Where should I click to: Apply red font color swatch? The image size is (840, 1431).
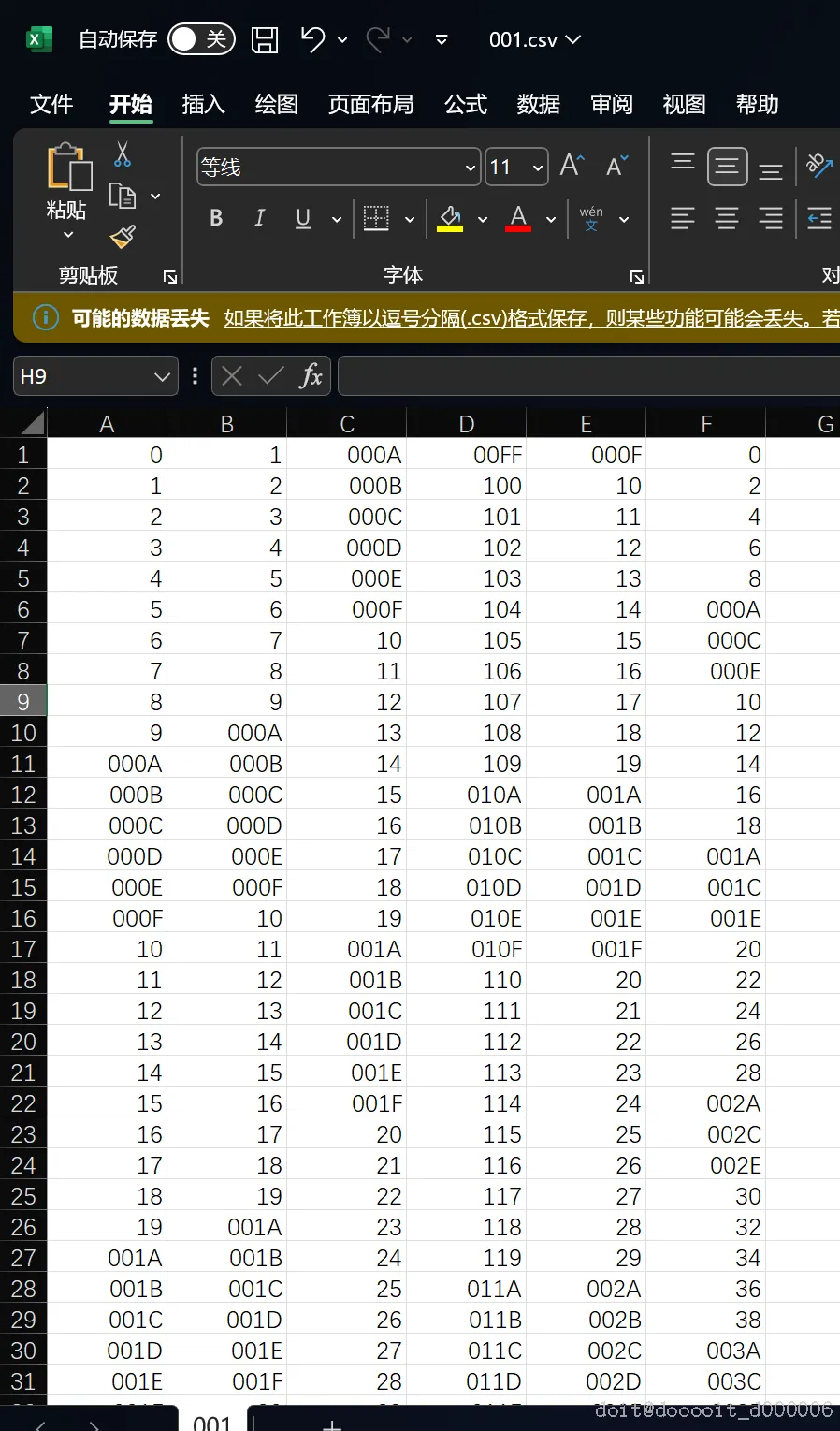pyautogui.click(x=517, y=218)
